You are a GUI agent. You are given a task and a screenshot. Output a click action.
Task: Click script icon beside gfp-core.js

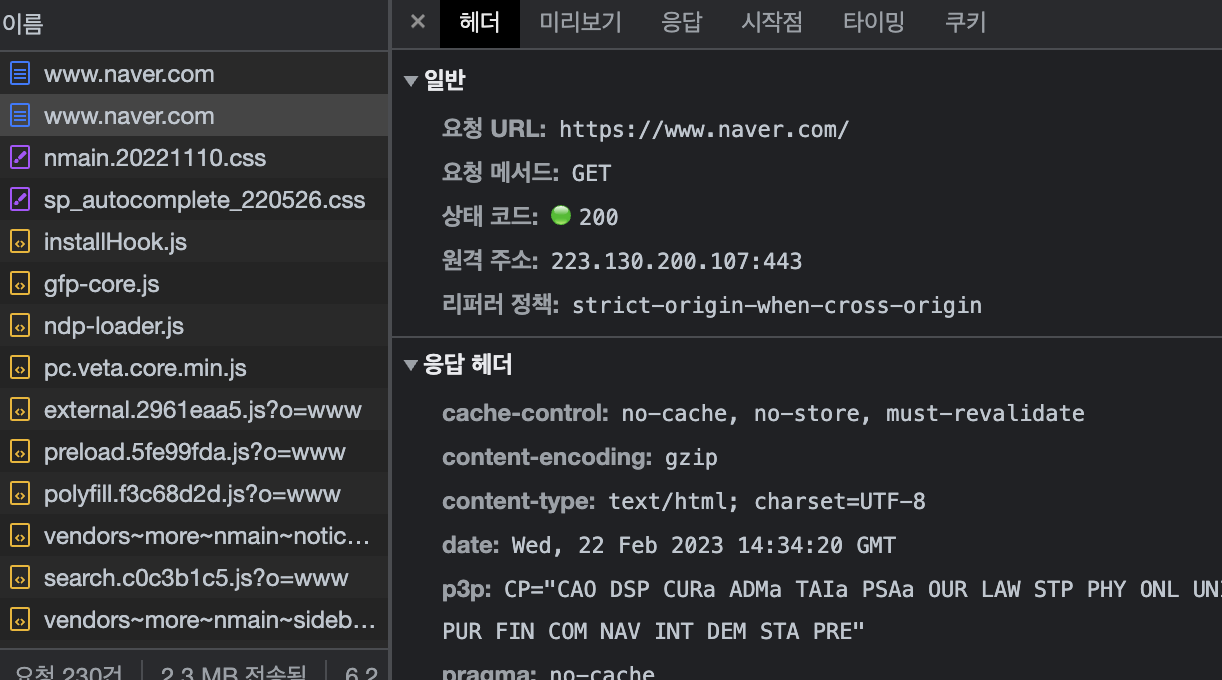[x=20, y=284]
